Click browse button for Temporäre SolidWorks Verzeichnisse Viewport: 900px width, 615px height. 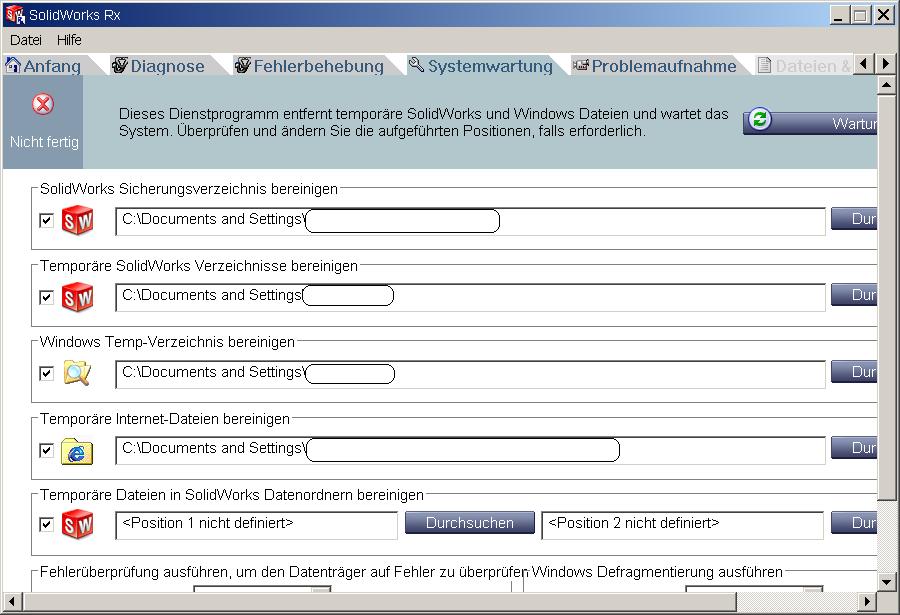[854, 295]
